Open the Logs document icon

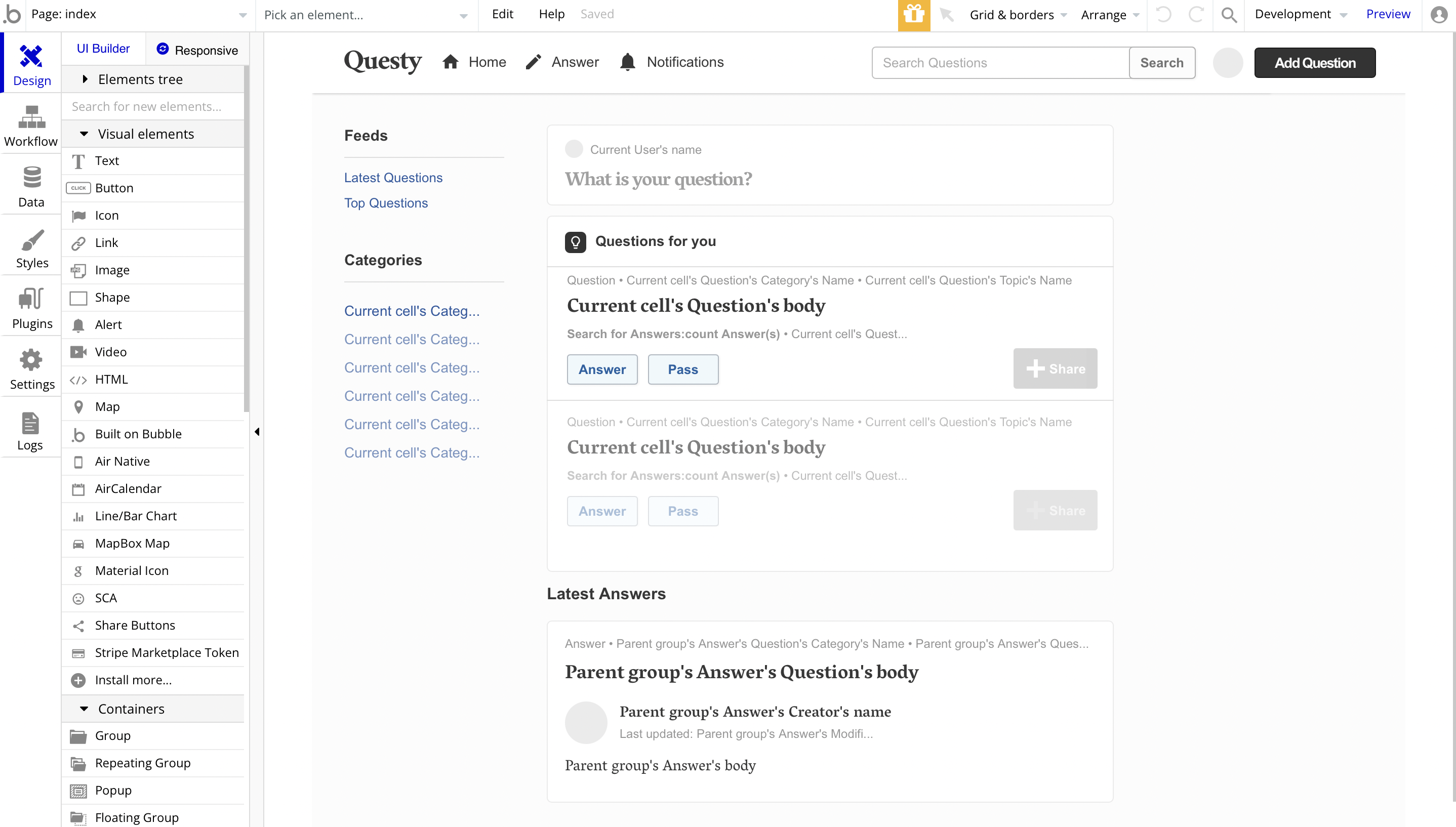[30, 422]
